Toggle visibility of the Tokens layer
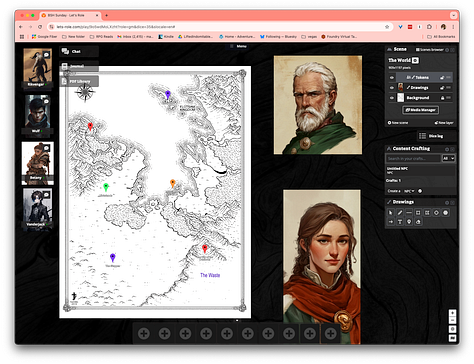 pos(392,77)
